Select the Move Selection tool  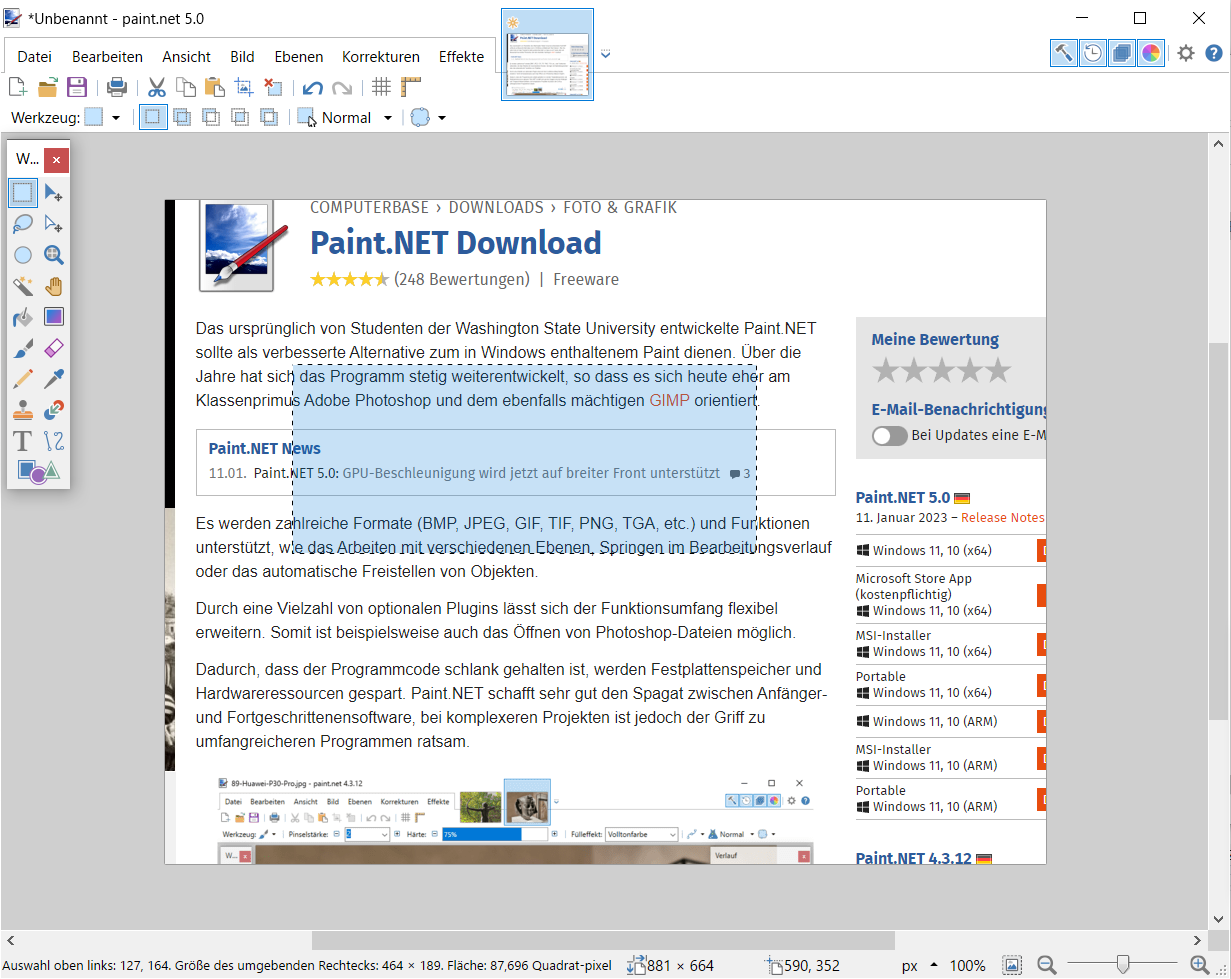[54, 224]
